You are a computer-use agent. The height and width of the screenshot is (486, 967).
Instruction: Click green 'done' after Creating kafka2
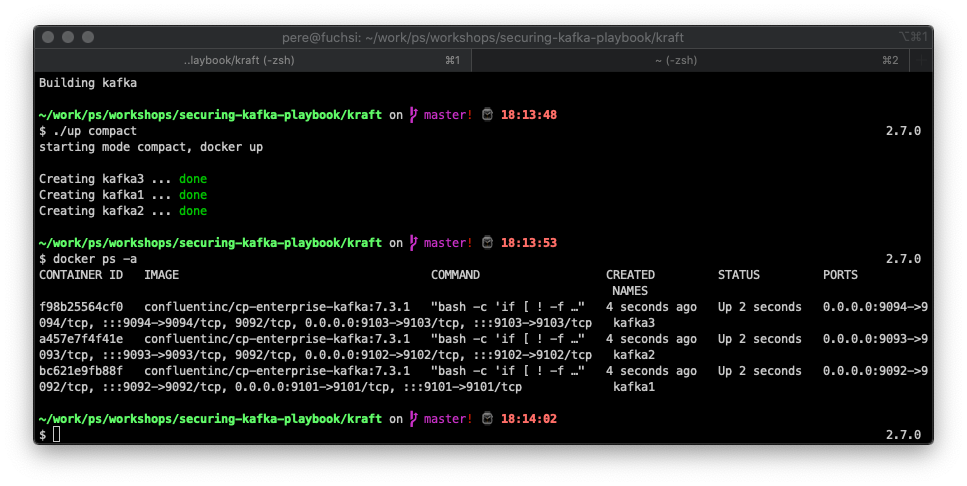[193, 211]
